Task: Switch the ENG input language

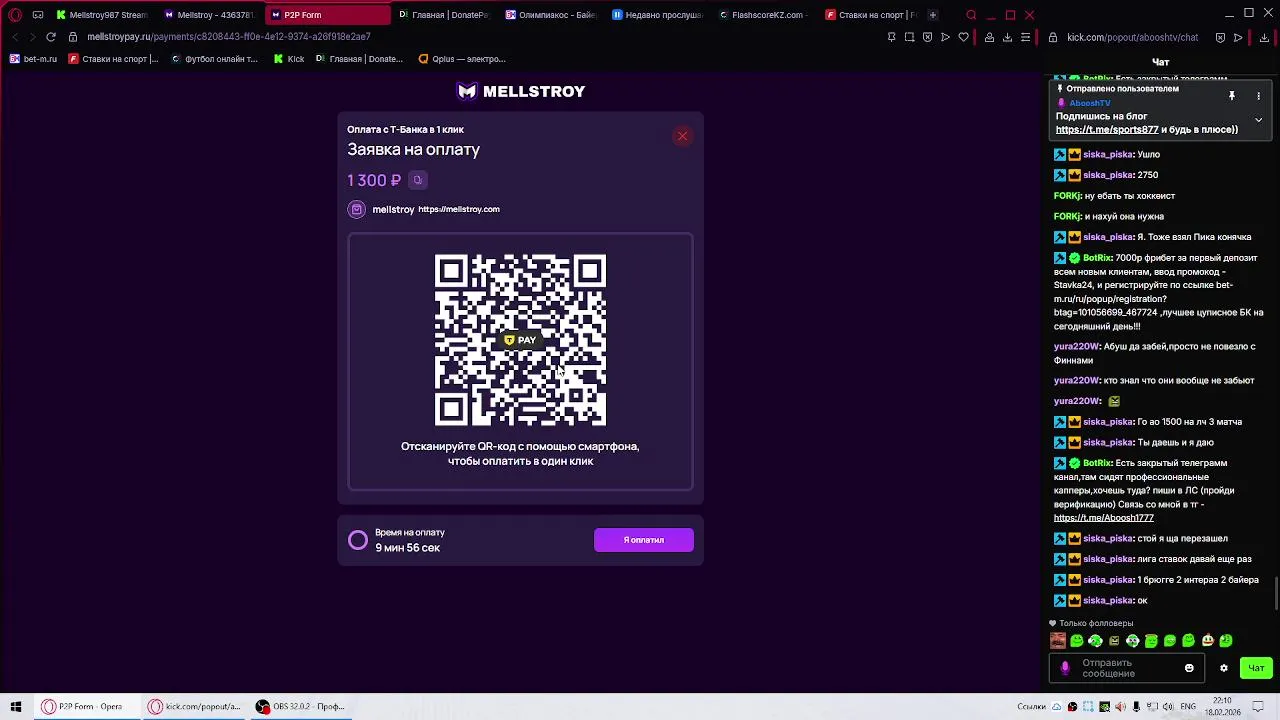Action: [x=1188, y=707]
